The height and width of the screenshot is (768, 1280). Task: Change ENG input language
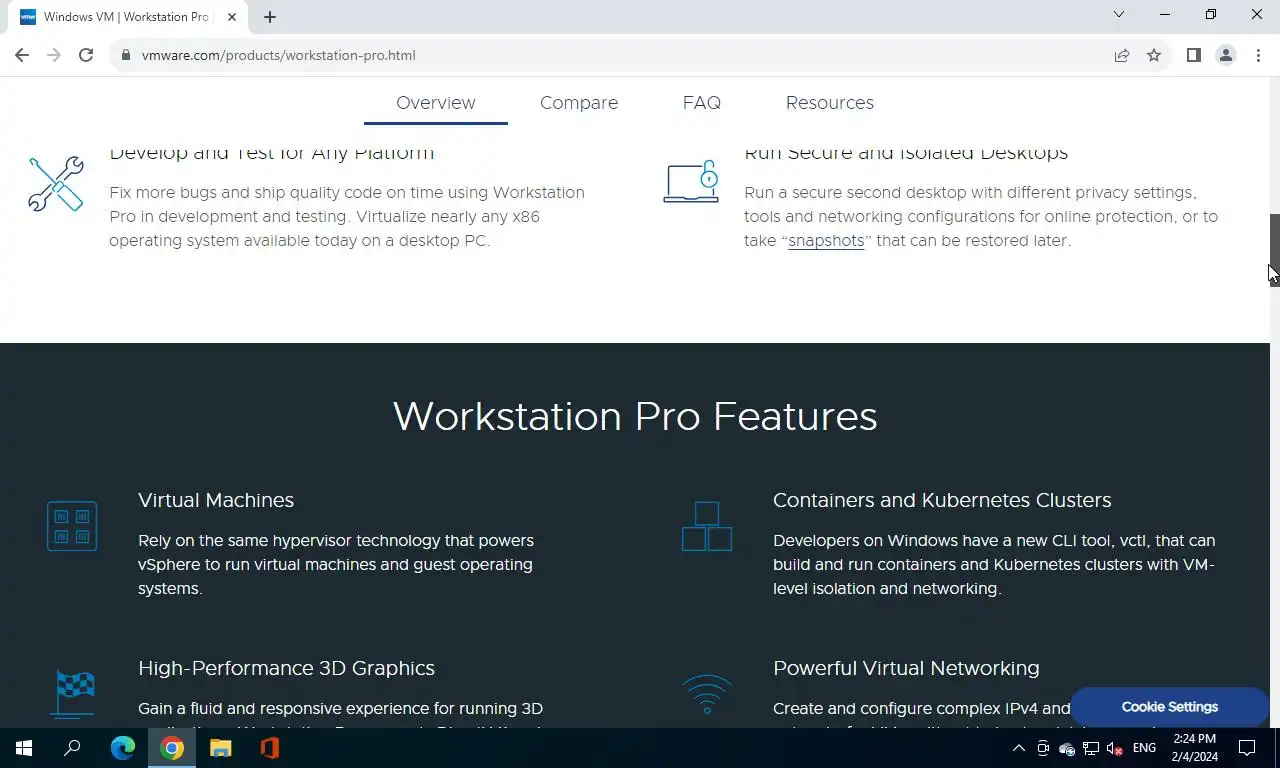click(1145, 748)
